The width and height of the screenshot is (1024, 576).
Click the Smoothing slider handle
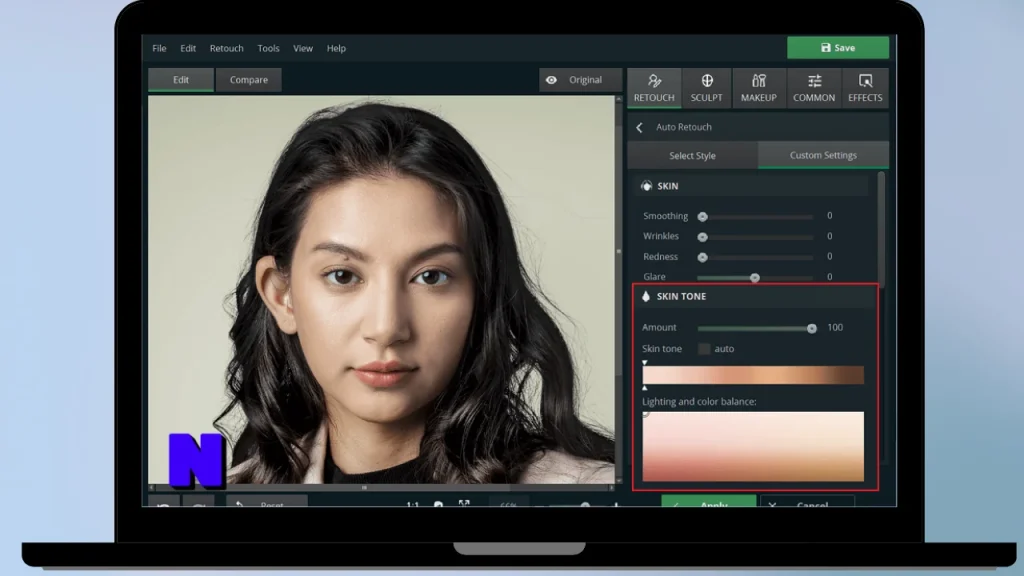[x=703, y=216]
